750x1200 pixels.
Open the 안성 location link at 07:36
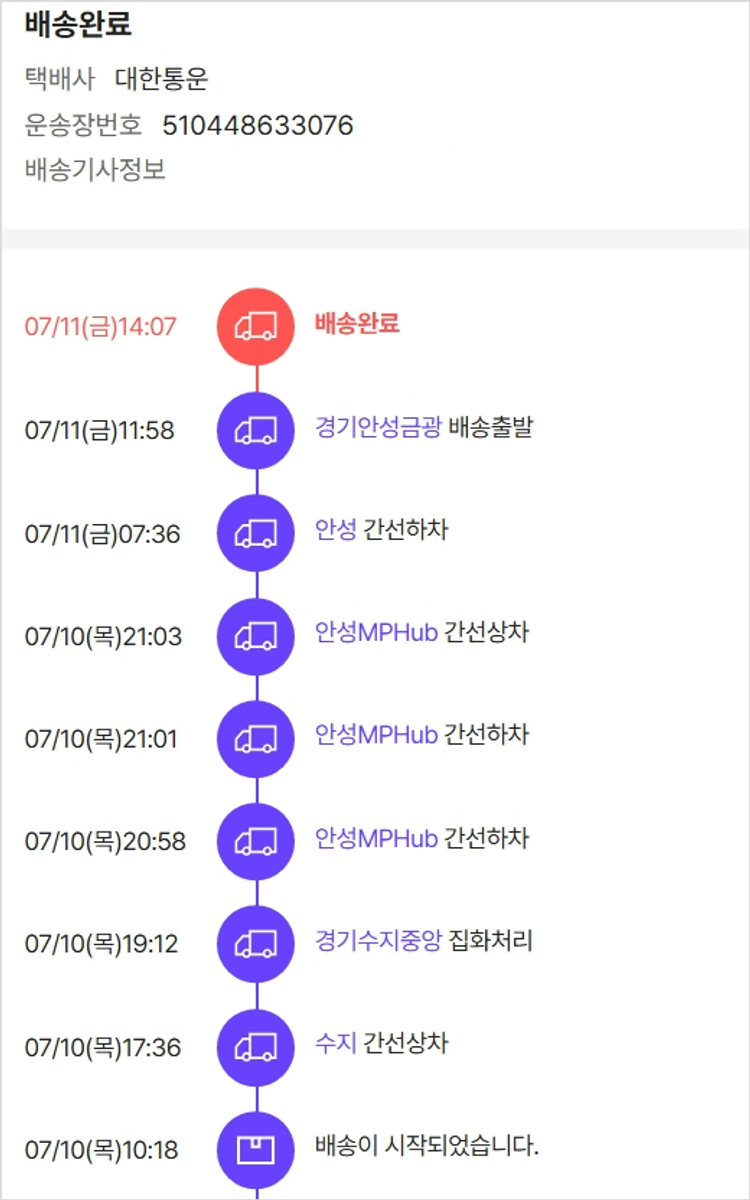pyautogui.click(x=335, y=529)
